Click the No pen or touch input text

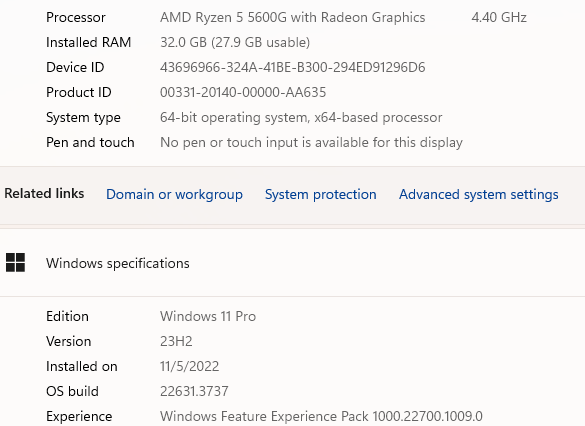312,142
